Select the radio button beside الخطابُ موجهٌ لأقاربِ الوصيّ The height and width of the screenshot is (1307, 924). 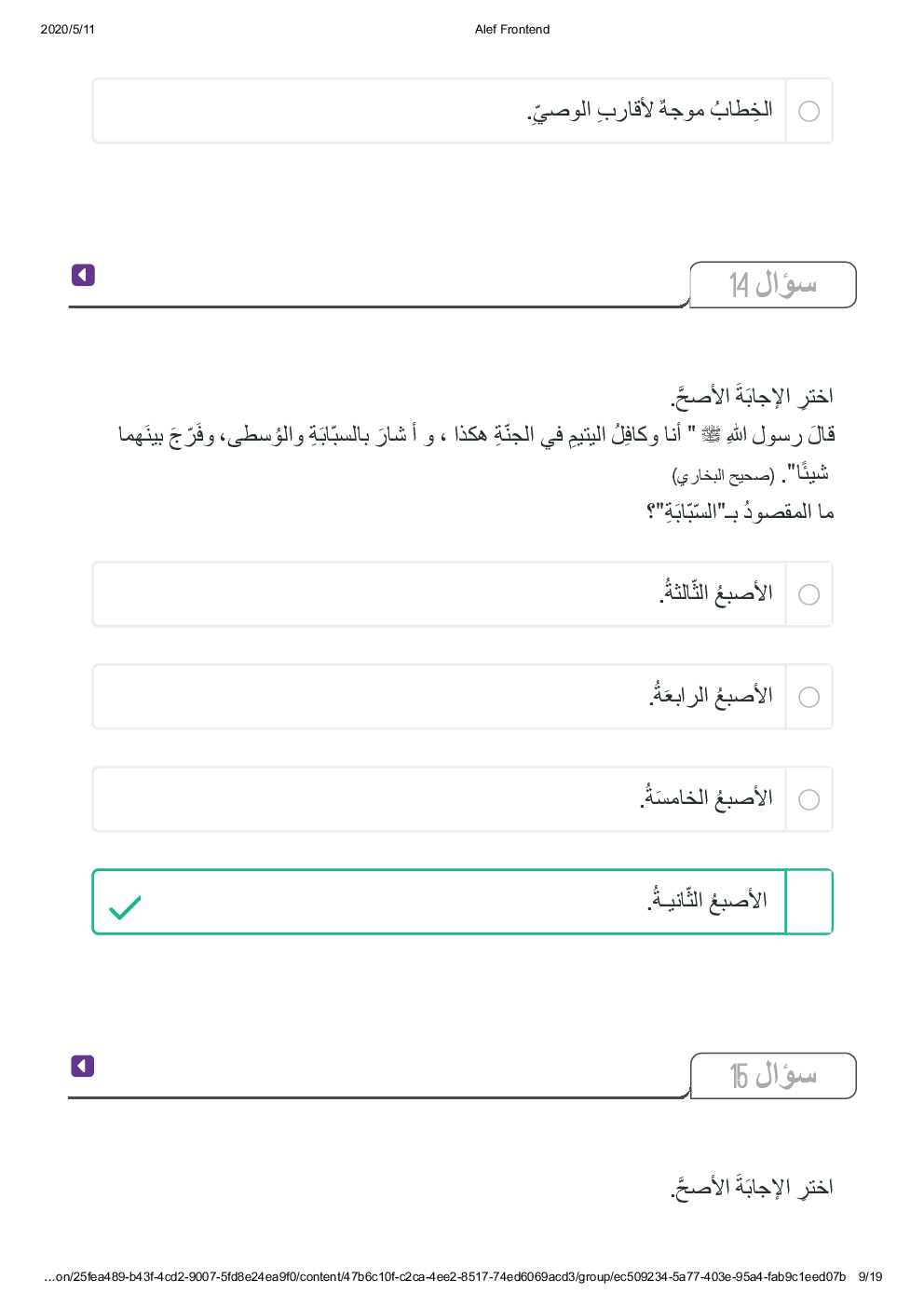(x=809, y=111)
